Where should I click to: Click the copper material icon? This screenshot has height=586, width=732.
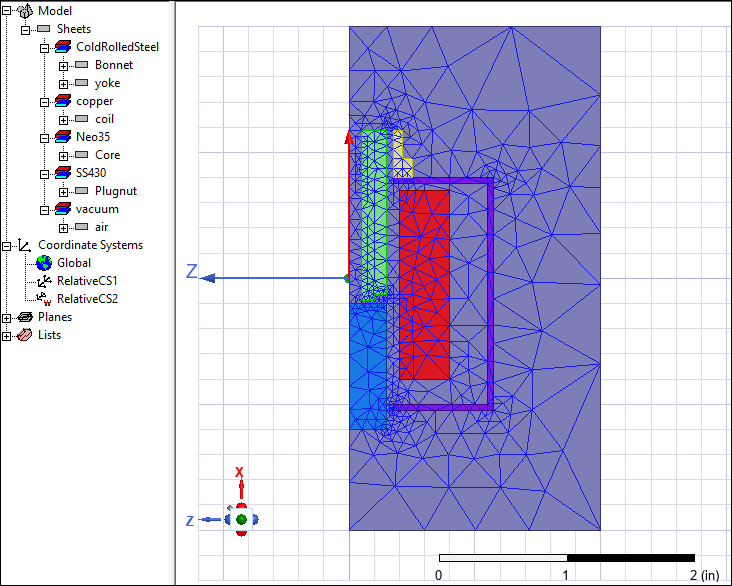(63, 101)
